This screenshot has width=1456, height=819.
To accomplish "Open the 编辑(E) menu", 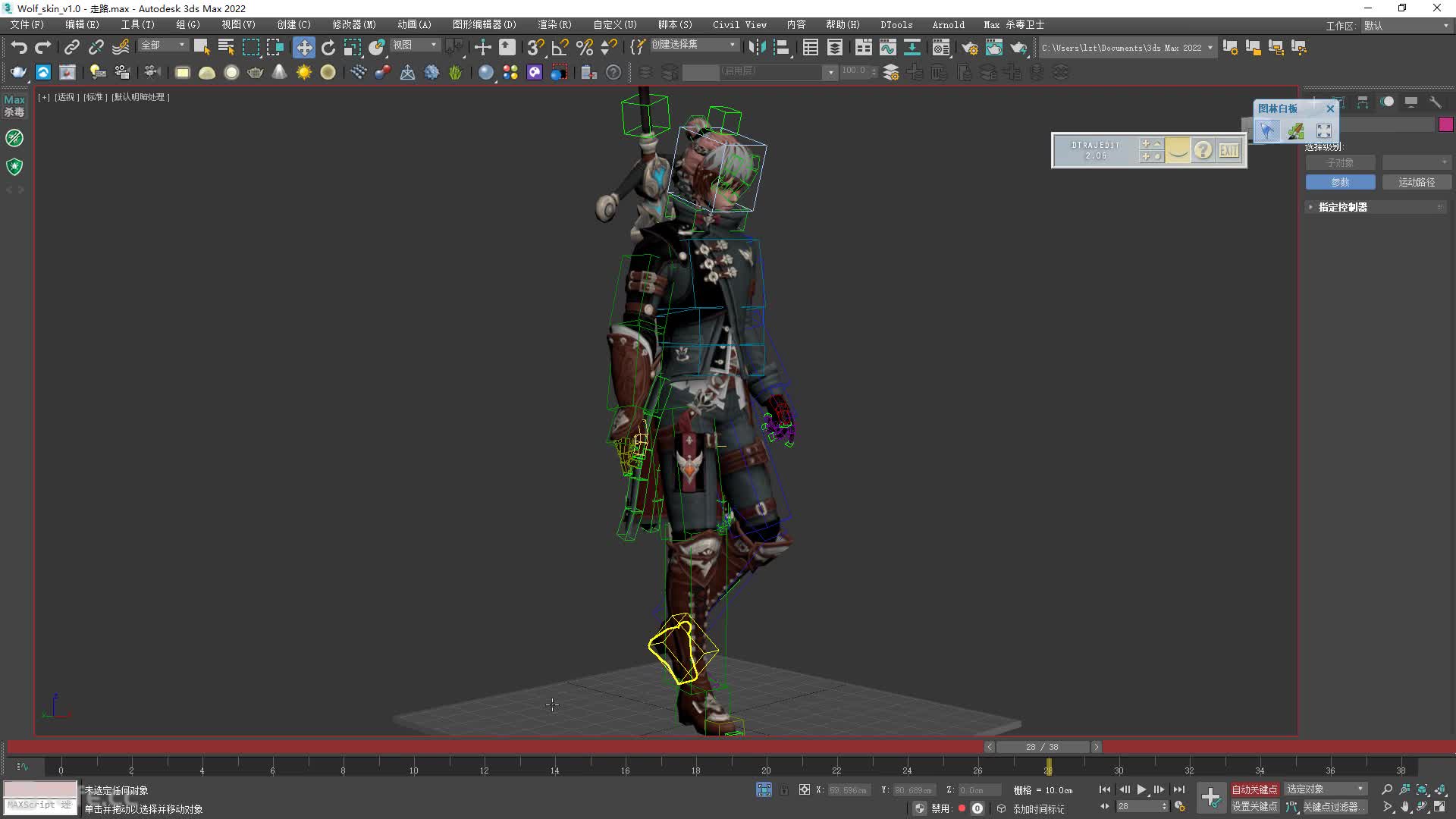I will point(82,25).
